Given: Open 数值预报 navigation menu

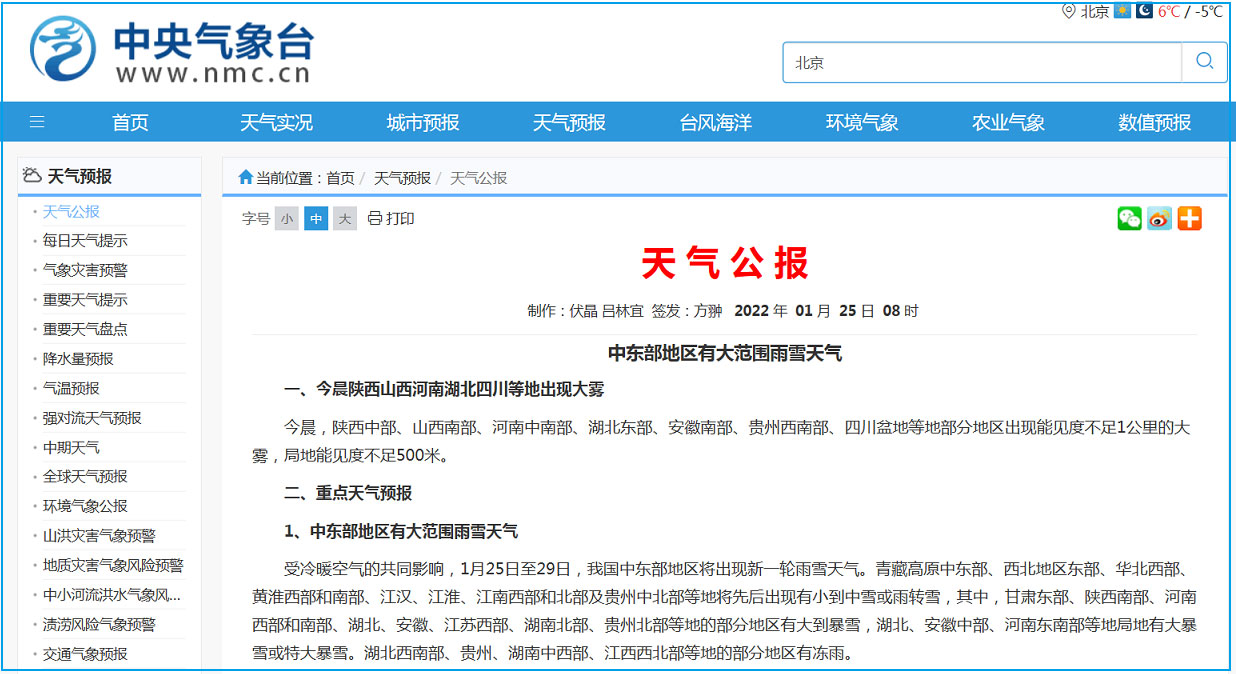Looking at the screenshot, I should 1155,122.
